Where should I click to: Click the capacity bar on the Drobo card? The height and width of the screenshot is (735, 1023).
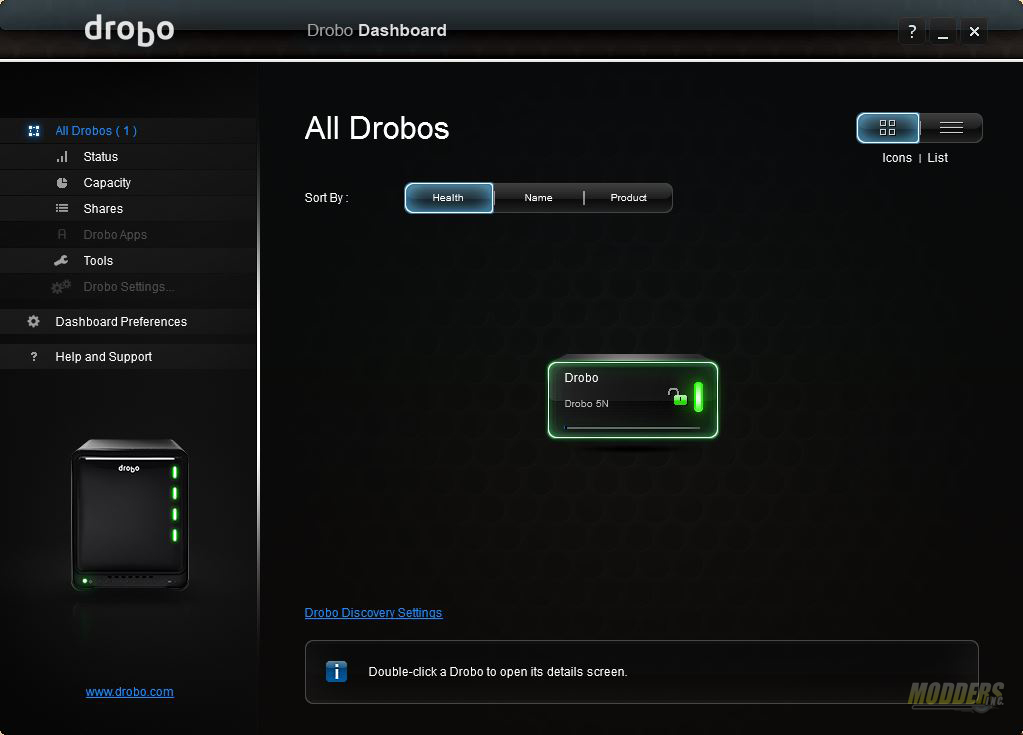coord(632,428)
